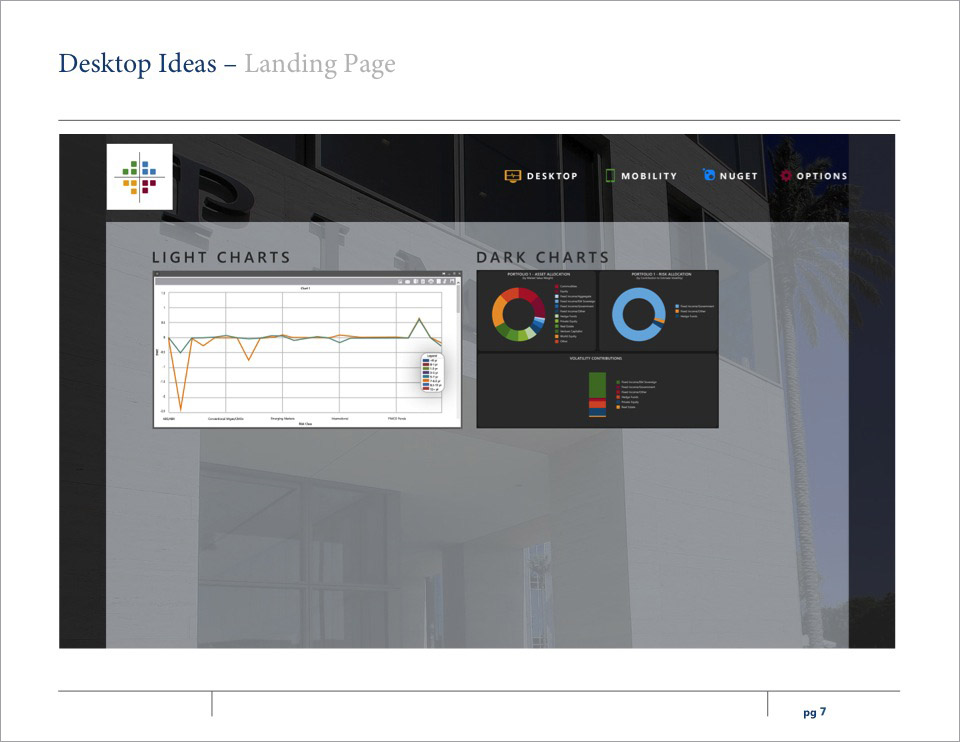The height and width of the screenshot is (742, 960).
Task: Click the Commodities legend color swatch
Action: point(556,284)
